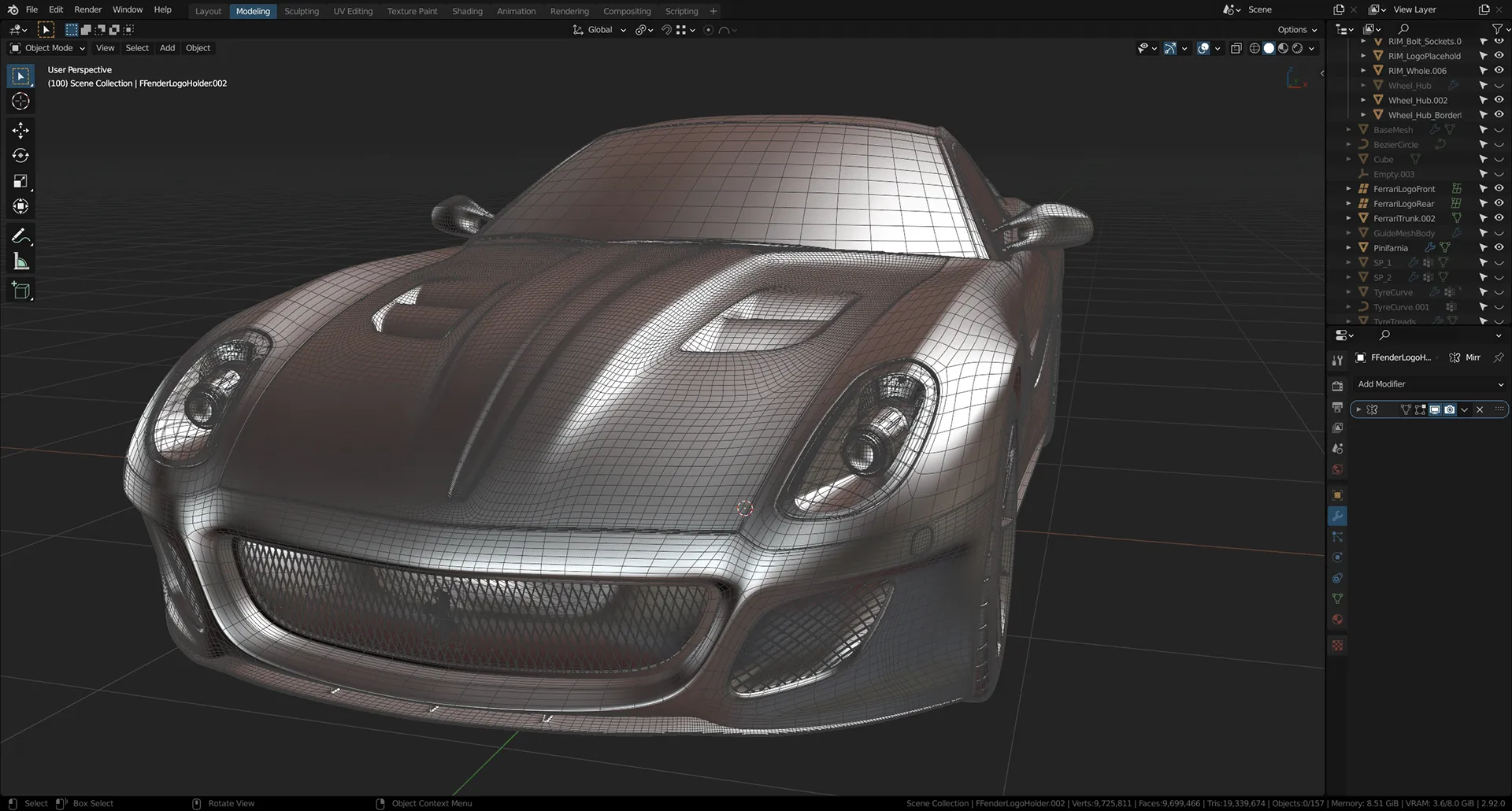Pick the Measure tool
The height and width of the screenshot is (811, 1512).
point(20,262)
